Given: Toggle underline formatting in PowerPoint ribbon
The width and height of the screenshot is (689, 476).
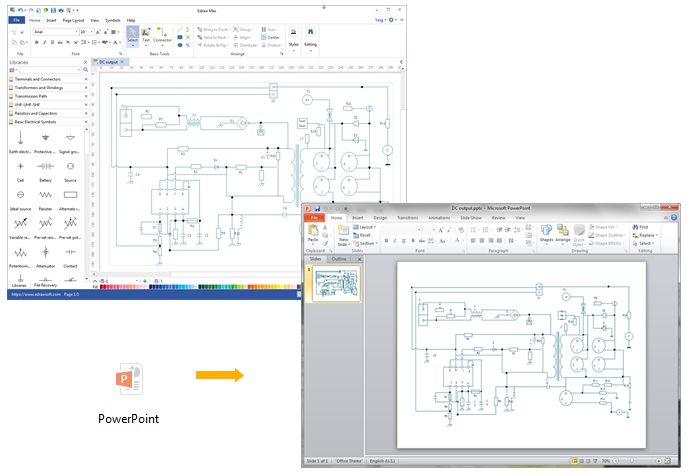Looking at the screenshot, I should [x=402, y=241].
